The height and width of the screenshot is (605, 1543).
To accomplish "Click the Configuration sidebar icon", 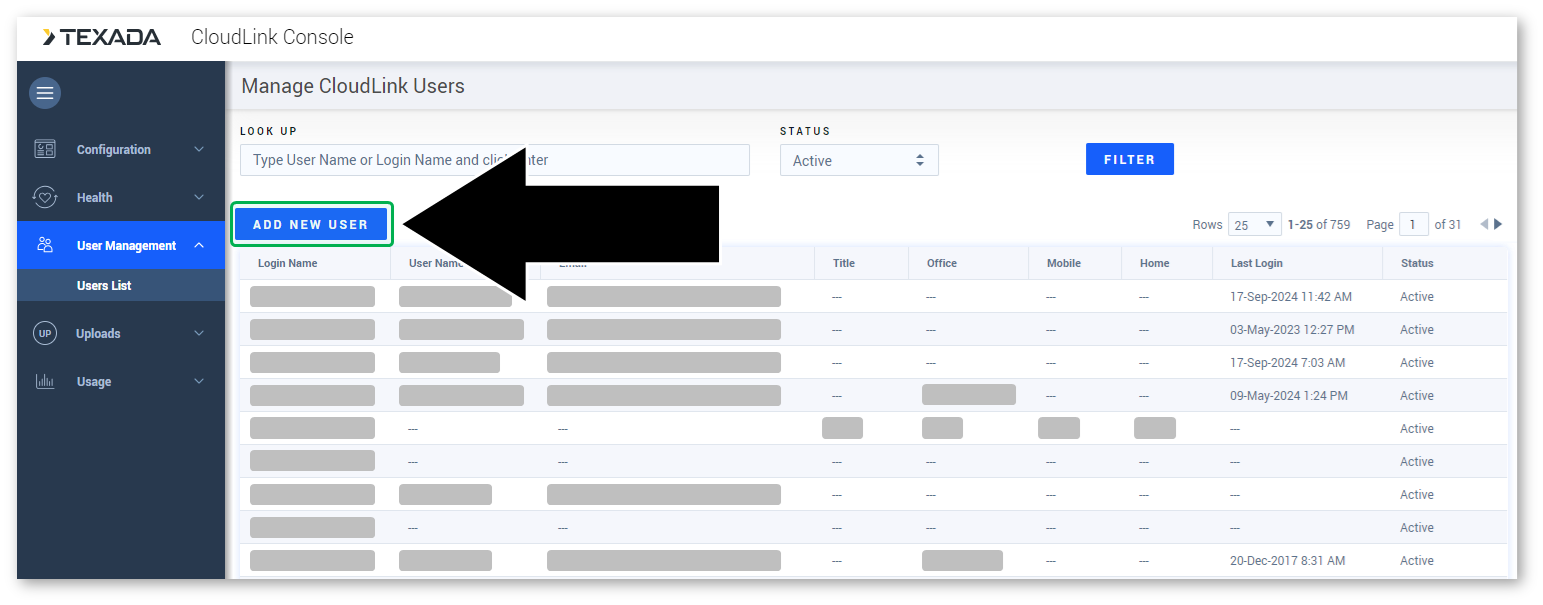I will point(45,149).
